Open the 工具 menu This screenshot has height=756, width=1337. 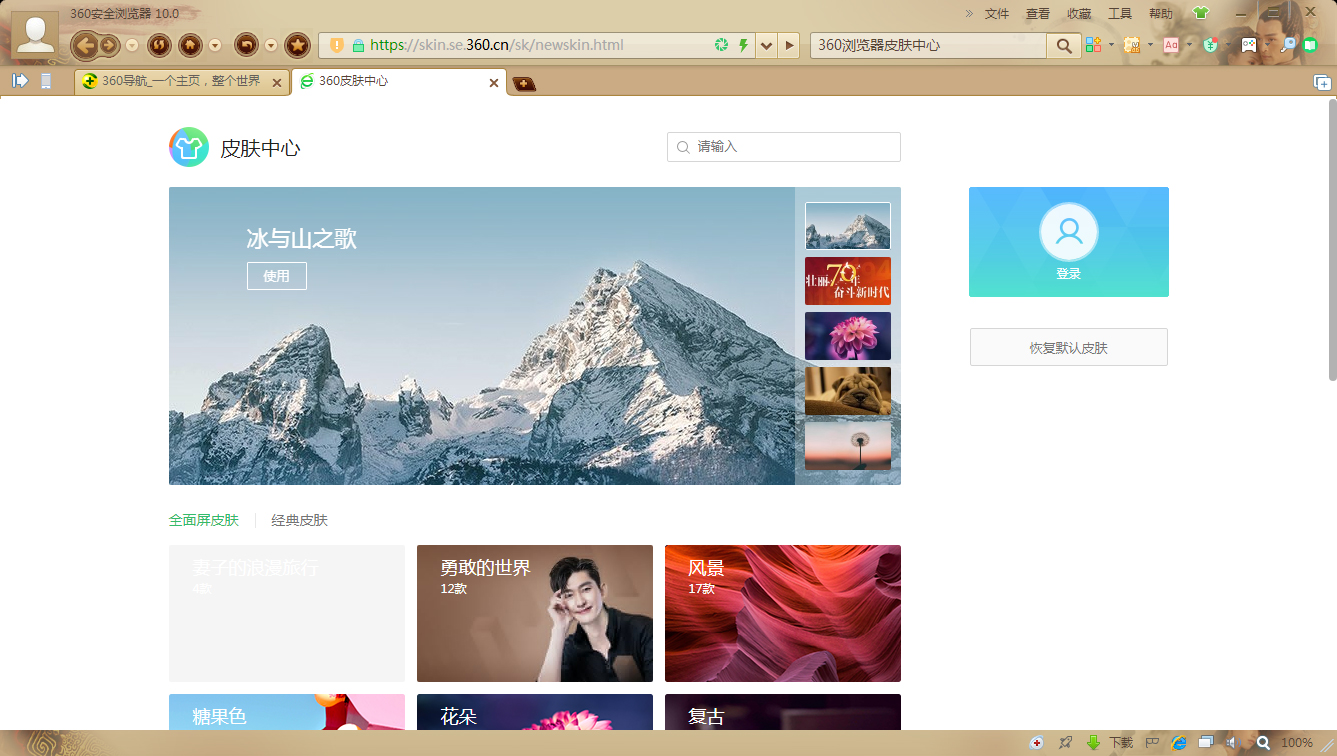(x=1120, y=14)
